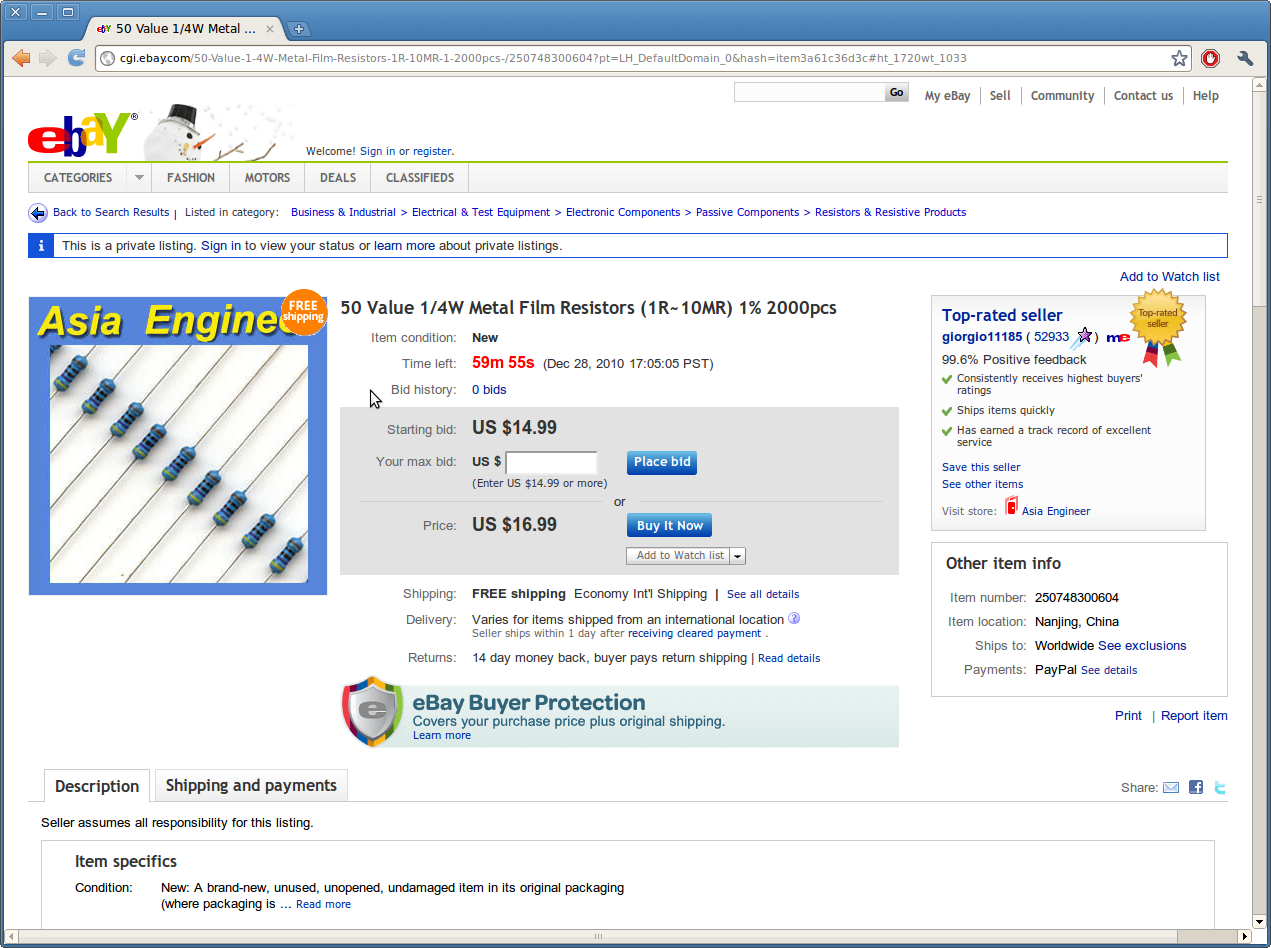Click inside the max bid amount field

(x=551, y=462)
